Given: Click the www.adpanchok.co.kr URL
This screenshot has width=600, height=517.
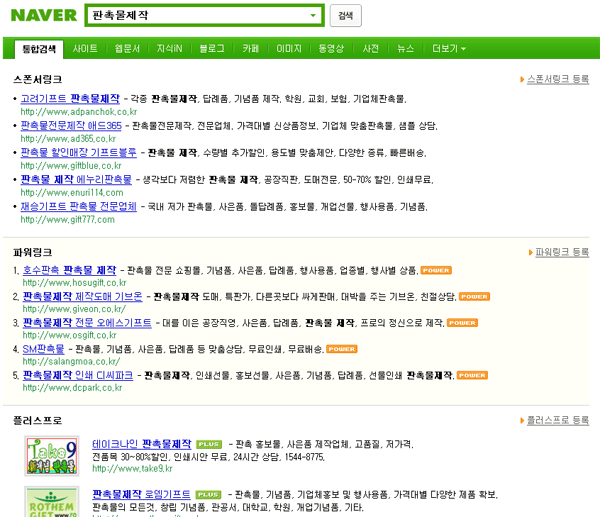Looking at the screenshot, I should click(x=78, y=112).
